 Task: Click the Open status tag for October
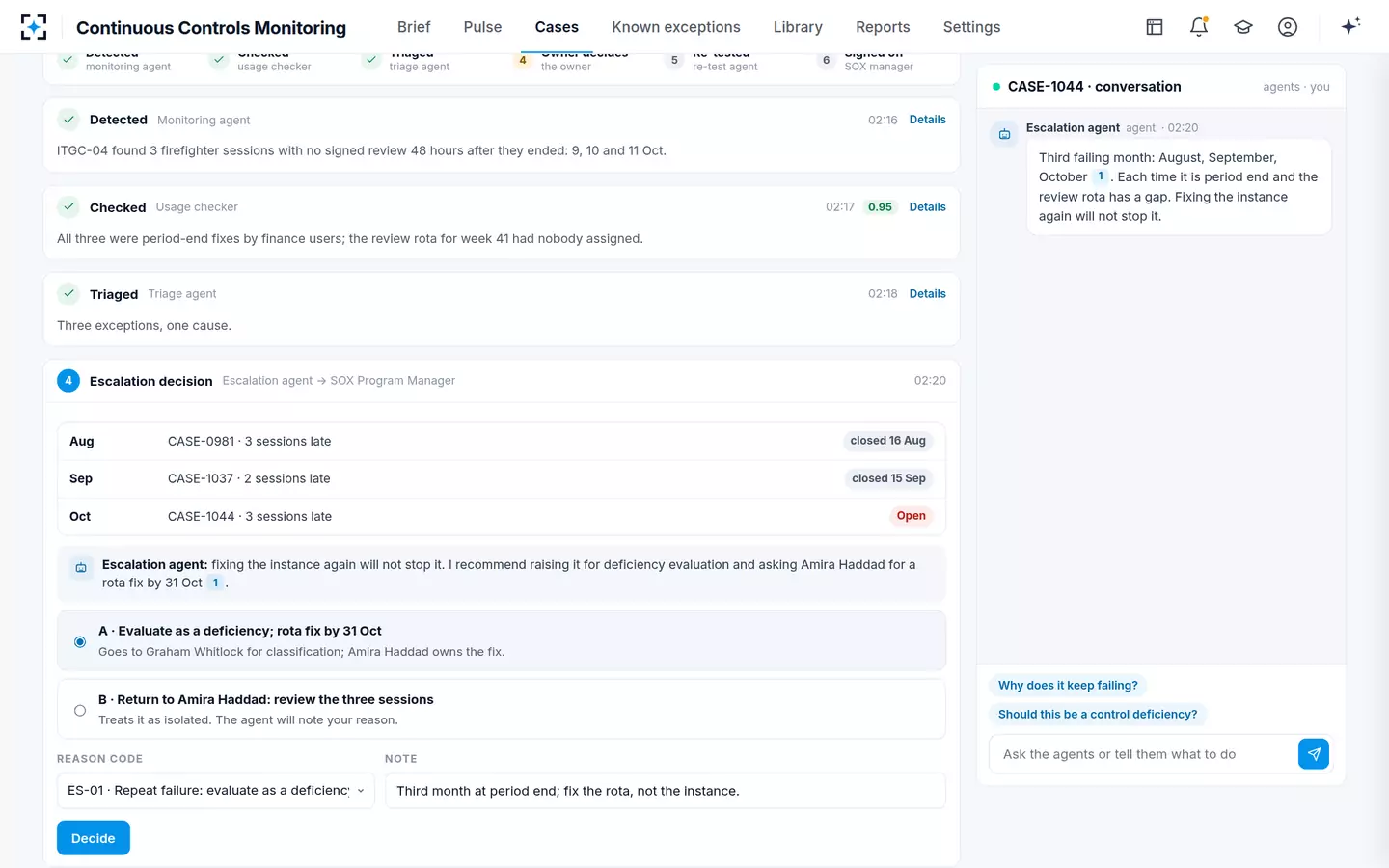tap(912, 516)
